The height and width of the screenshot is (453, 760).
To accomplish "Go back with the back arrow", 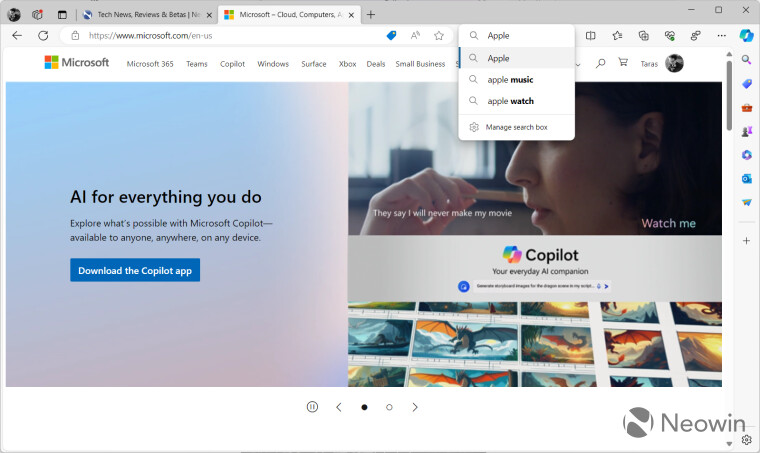I will [17, 35].
